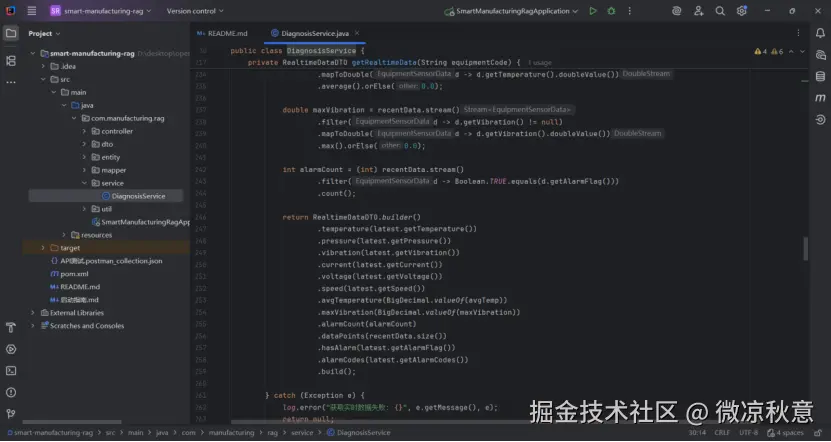Open the code with me user icon
The image size is (831, 442).
[699, 11]
